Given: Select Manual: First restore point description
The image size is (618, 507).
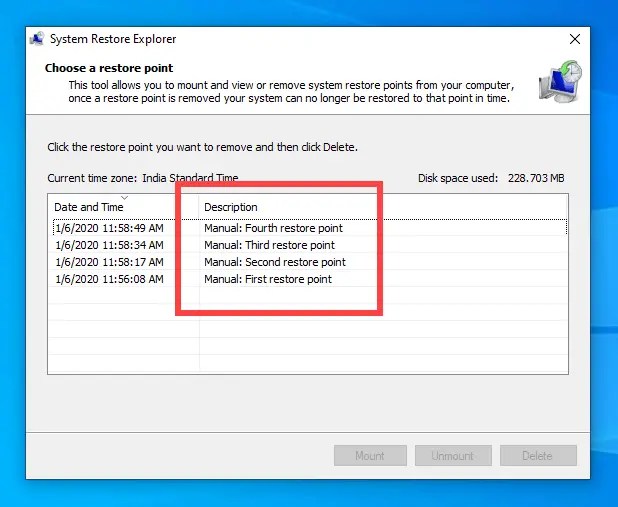Looking at the screenshot, I should [268, 279].
